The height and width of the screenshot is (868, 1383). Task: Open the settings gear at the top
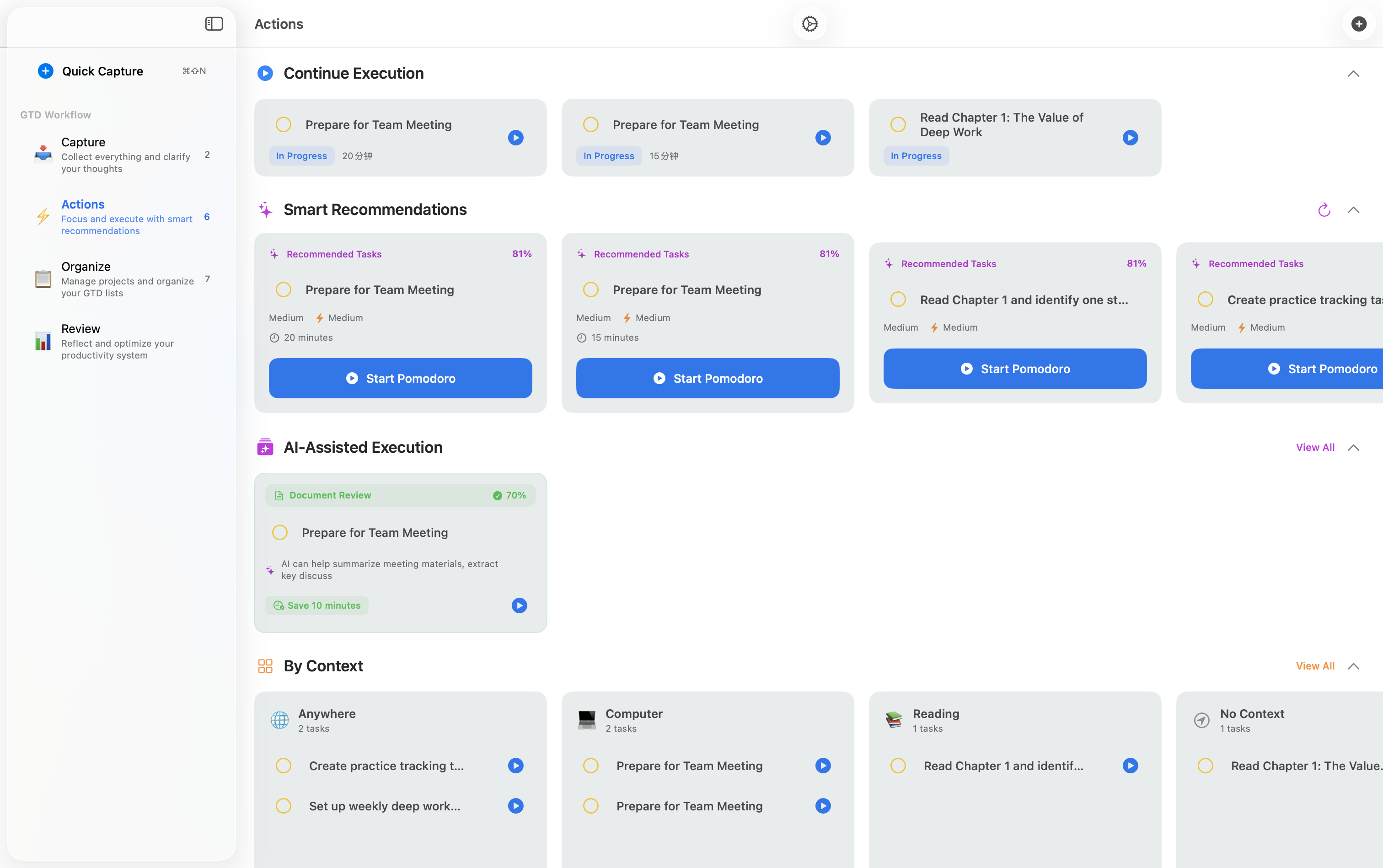click(x=809, y=24)
